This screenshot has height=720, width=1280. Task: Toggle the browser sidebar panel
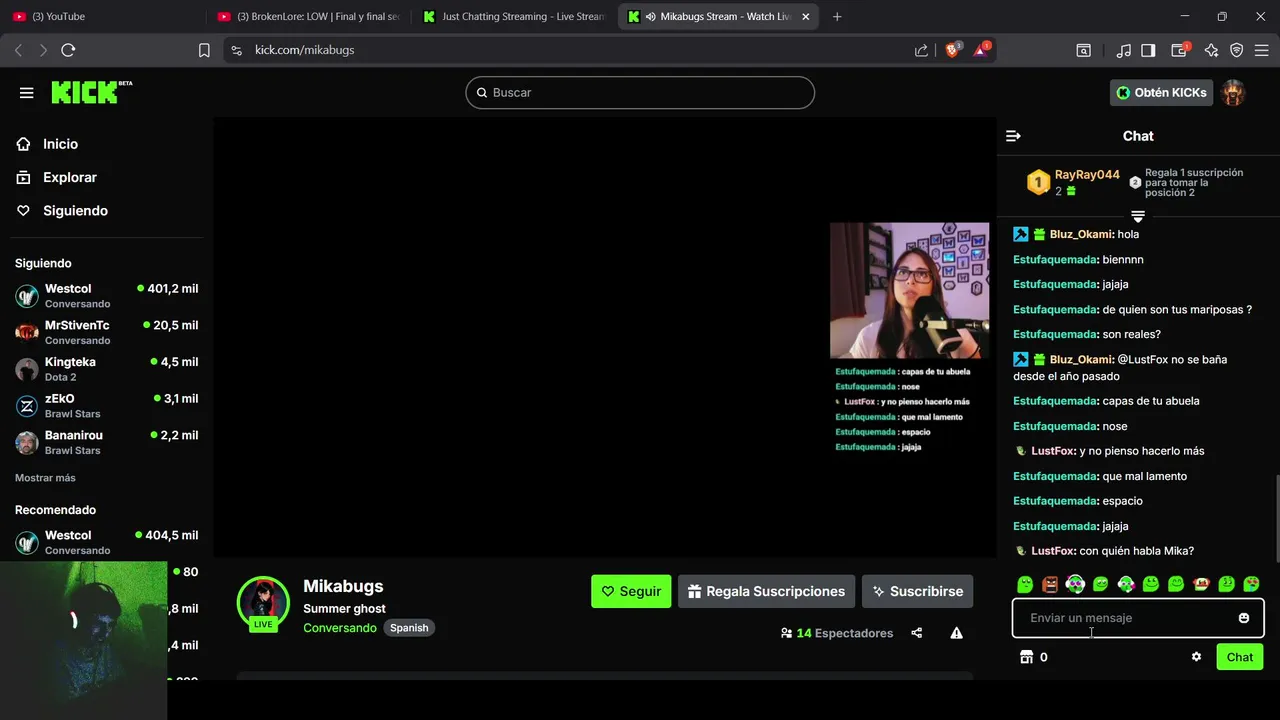(x=1149, y=50)
